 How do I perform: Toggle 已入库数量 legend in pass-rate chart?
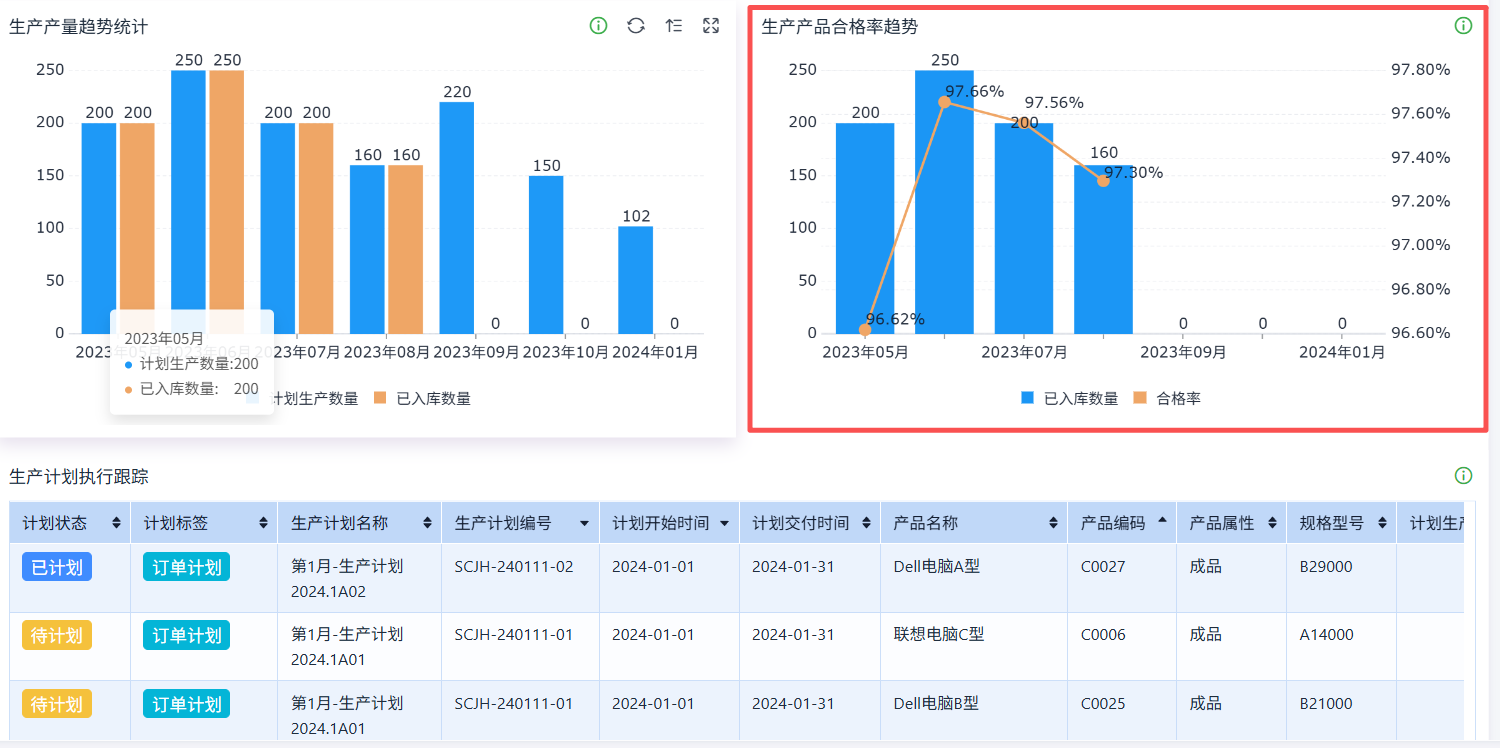[x=1069, y=398]
